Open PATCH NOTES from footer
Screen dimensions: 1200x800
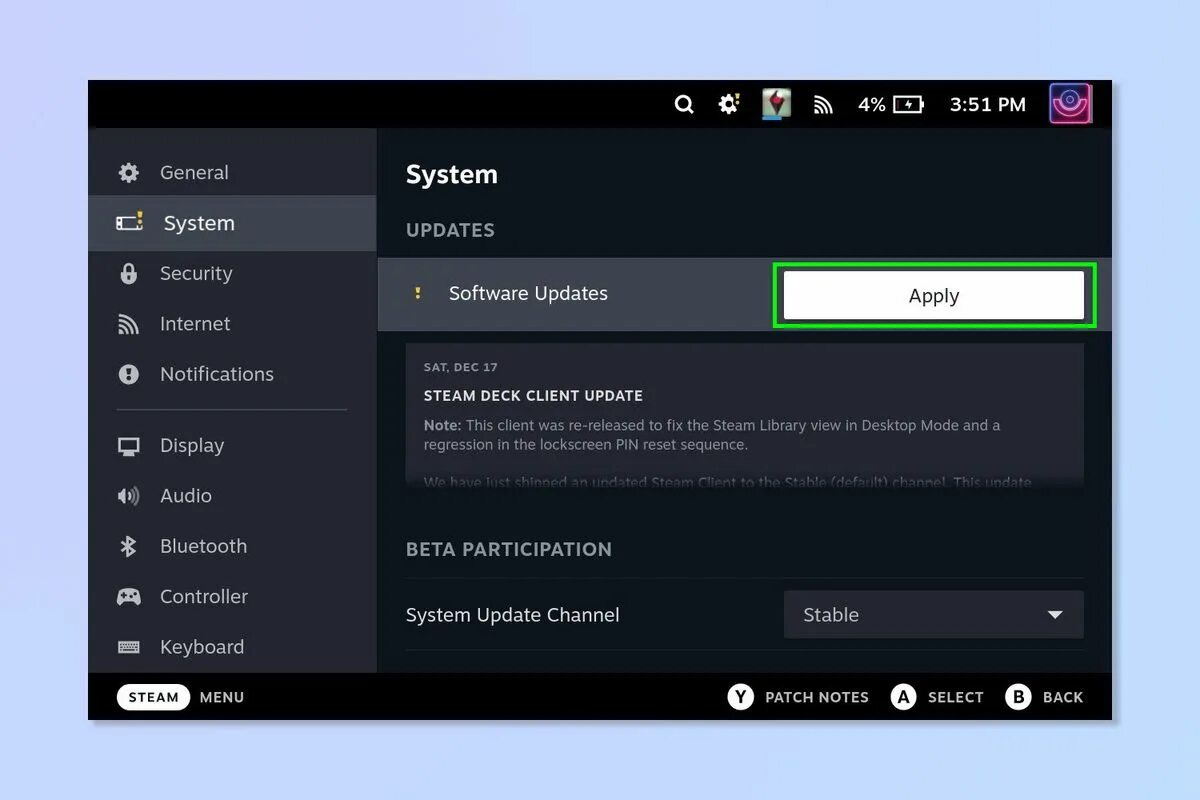pos(817,697)
